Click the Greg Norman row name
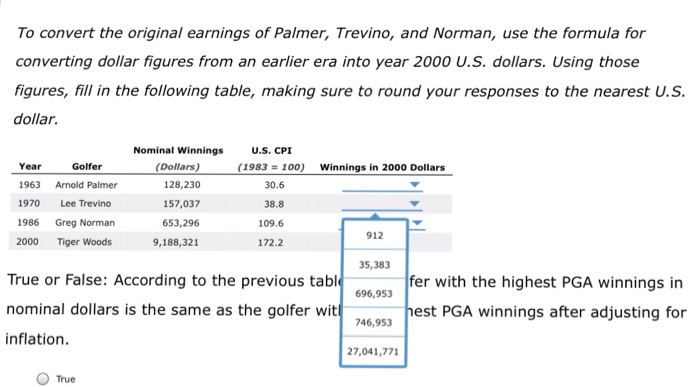Screen dimensions: 700x387 click(x=85, y=223)
